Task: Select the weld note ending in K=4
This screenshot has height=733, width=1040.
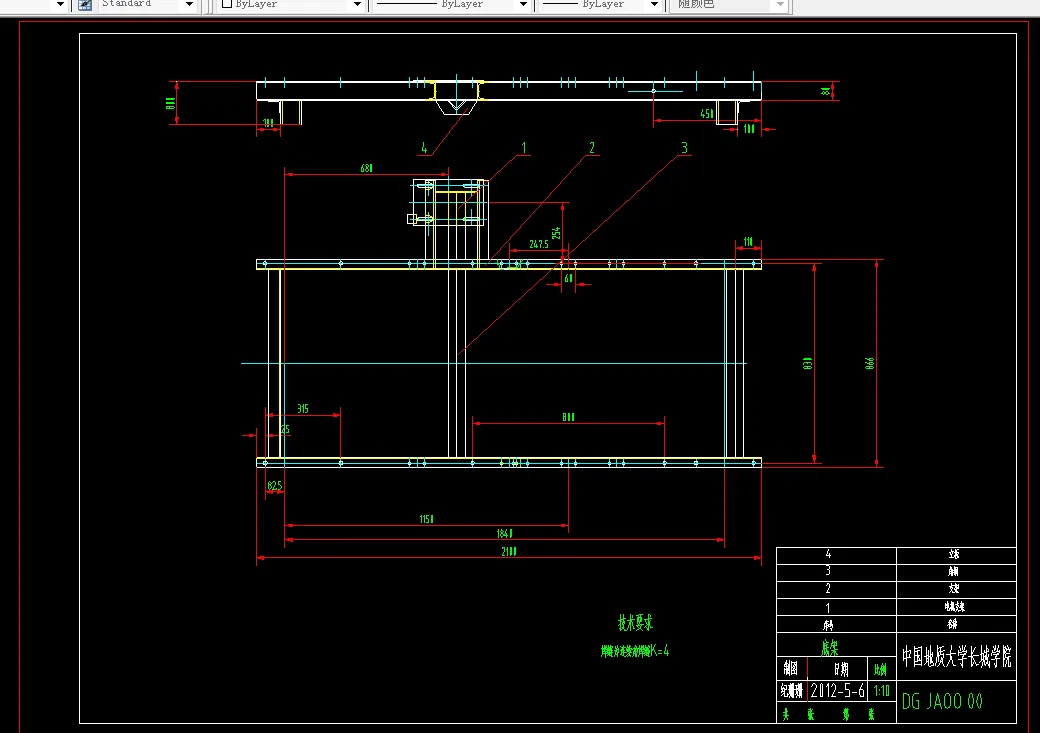Action: coord(635,651)
